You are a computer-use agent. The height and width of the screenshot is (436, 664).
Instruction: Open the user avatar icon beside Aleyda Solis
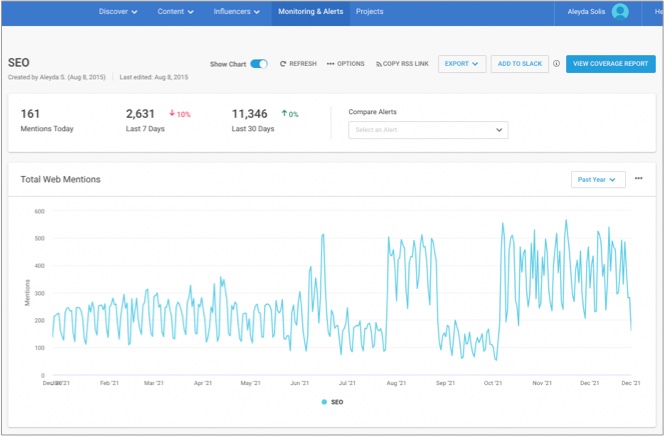click(620, 12)
